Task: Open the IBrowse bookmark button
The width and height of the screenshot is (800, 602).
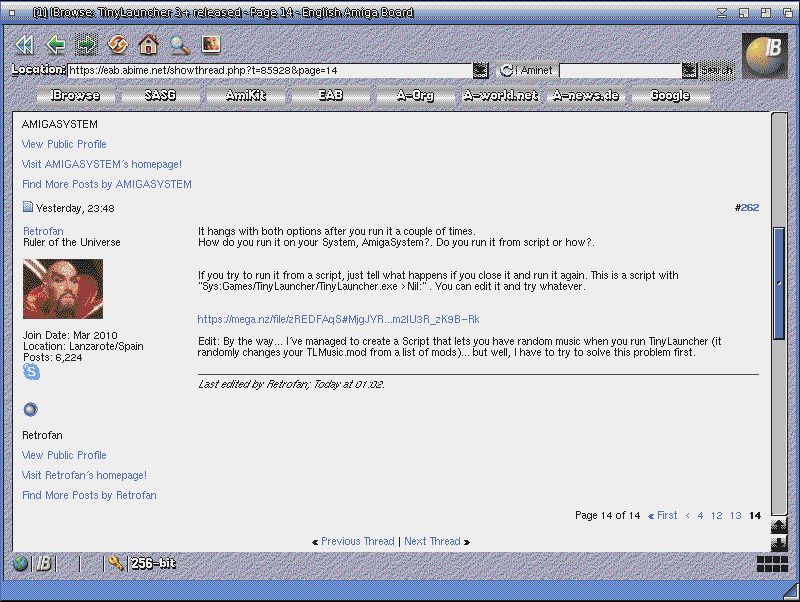Action: pyautogui.click(x=76, y=95)
